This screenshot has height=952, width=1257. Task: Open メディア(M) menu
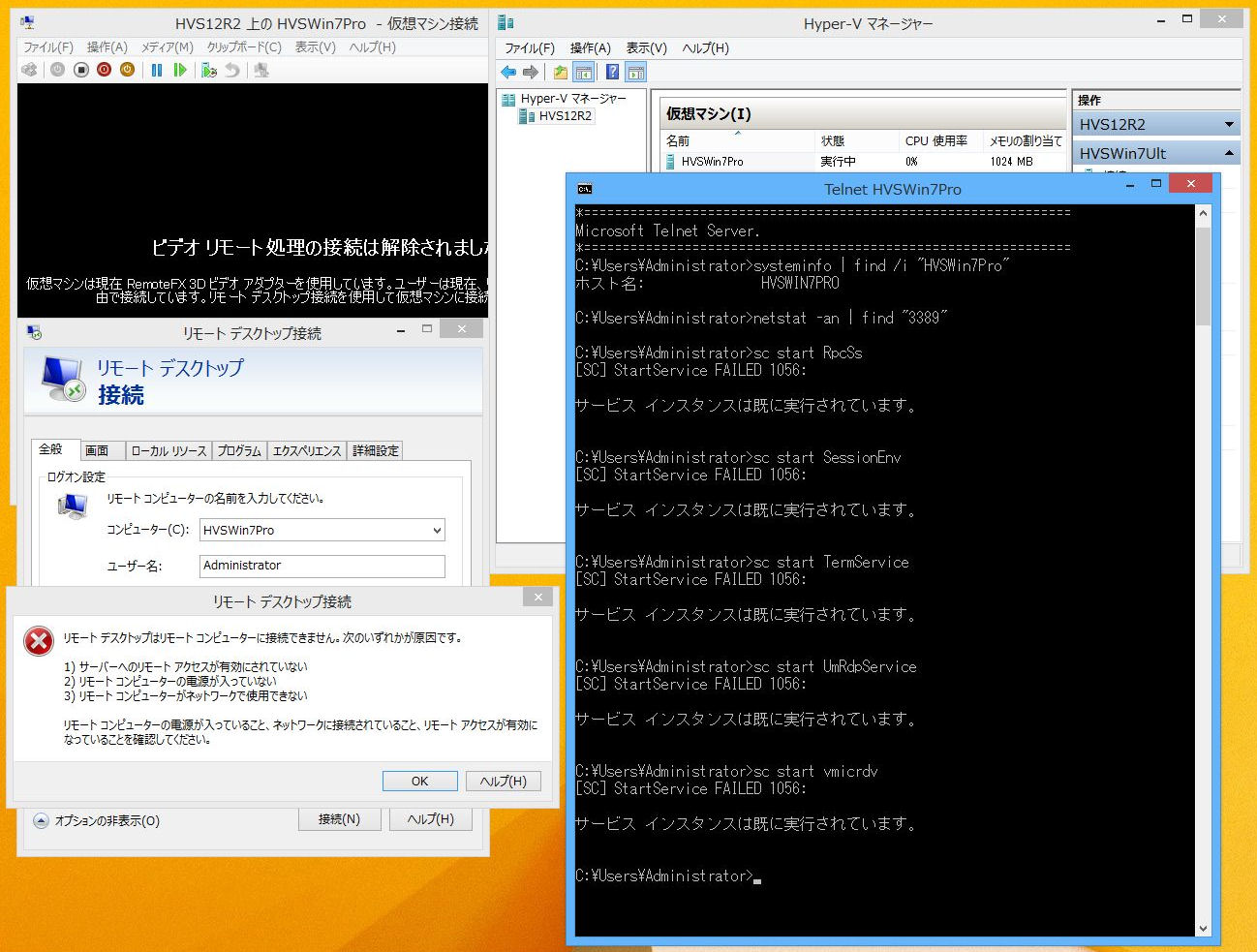coord(168,46)
